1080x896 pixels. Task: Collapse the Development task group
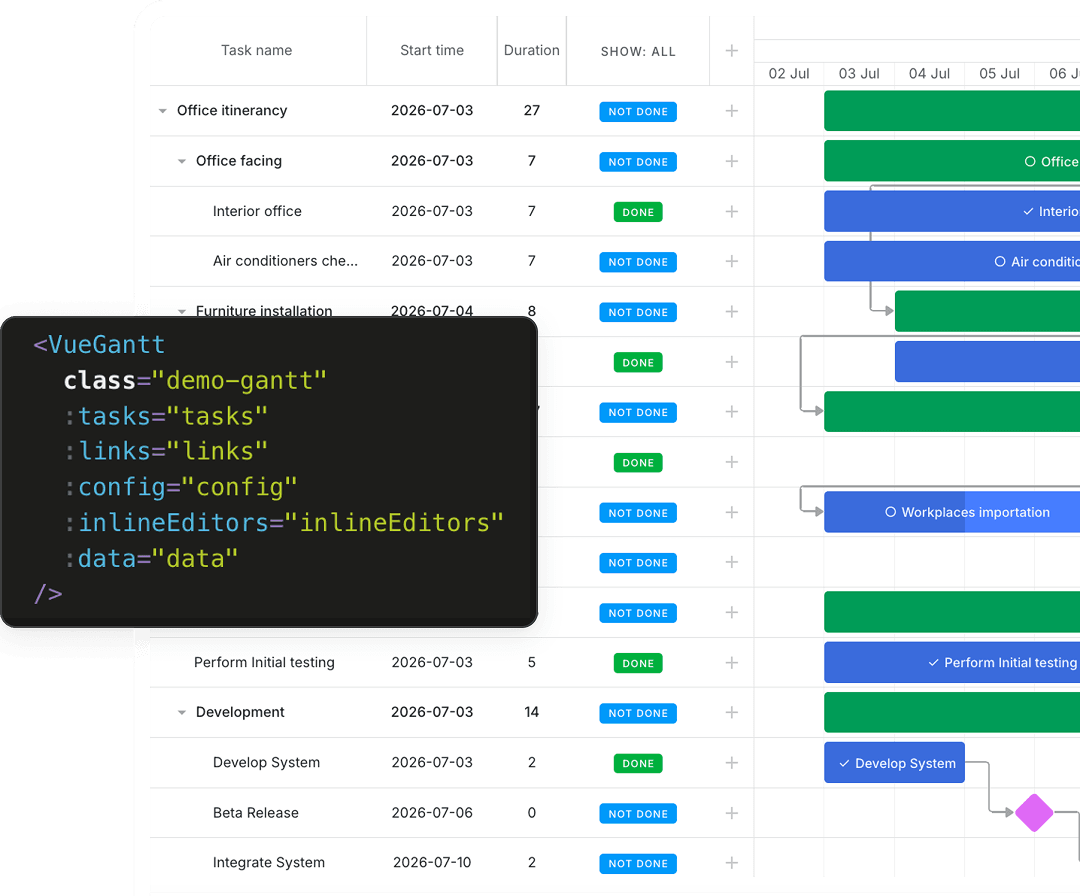click(x=182, y=712)
